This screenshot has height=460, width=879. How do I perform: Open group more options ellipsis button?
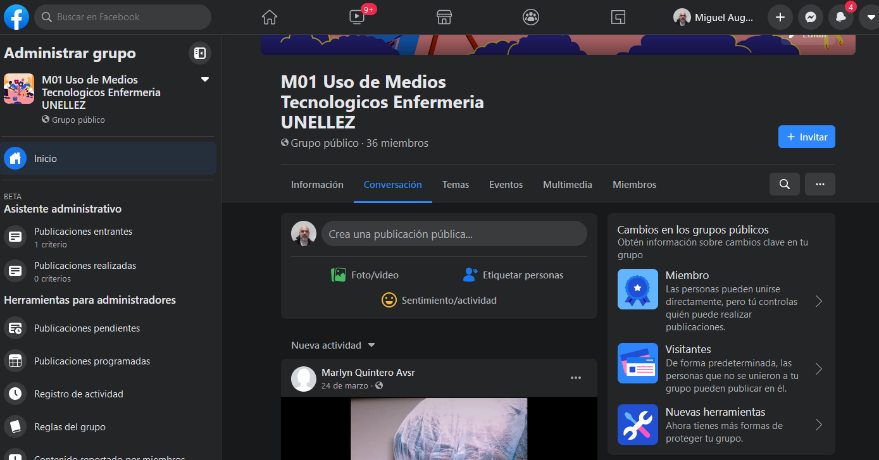pos(820,184)
